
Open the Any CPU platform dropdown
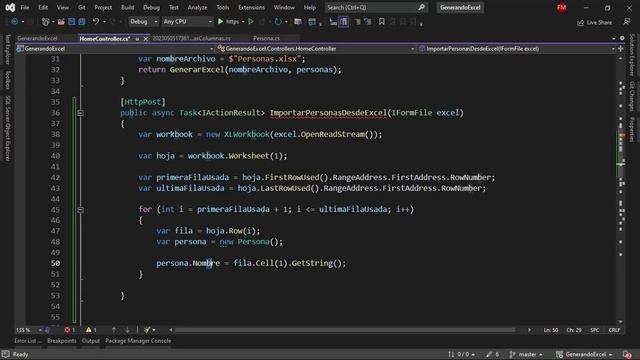click(187, 22)
